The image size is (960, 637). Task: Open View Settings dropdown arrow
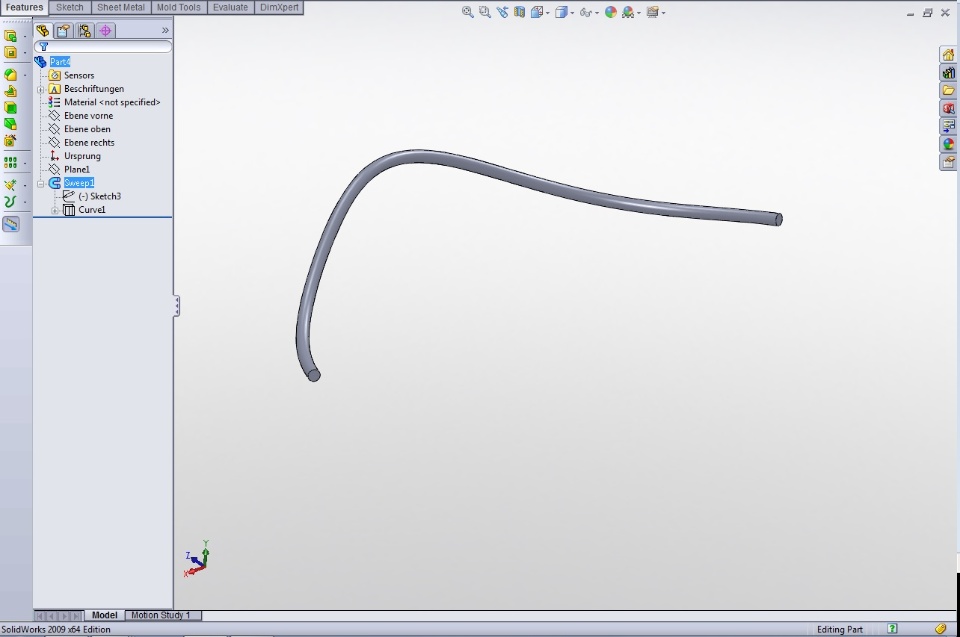click(663, 13)
